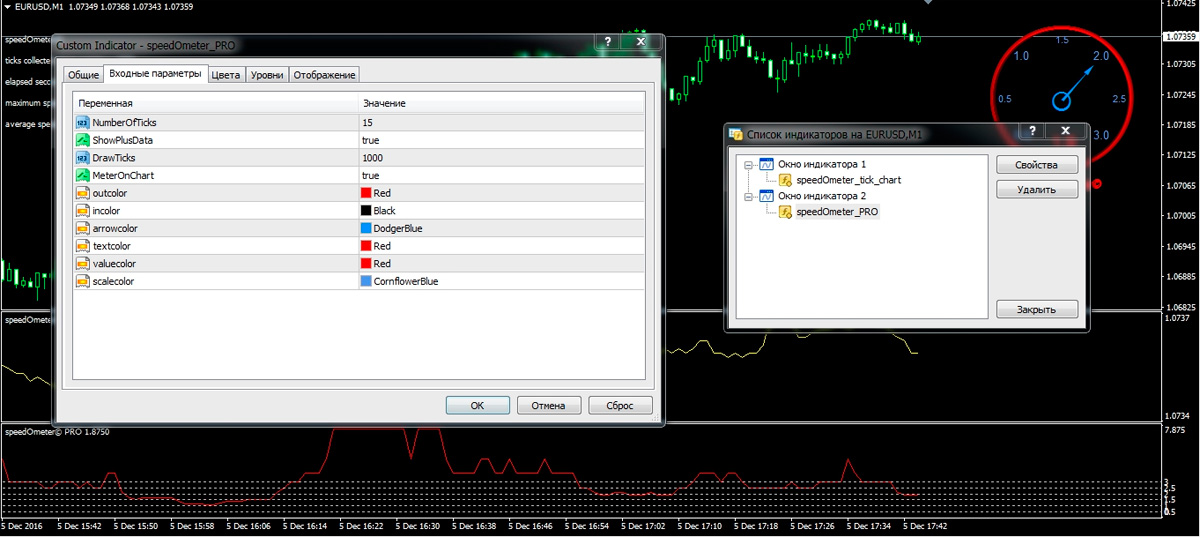
Task: Collapse the Окно индикатора 1 tree node
Action: [x=747, y=164]
